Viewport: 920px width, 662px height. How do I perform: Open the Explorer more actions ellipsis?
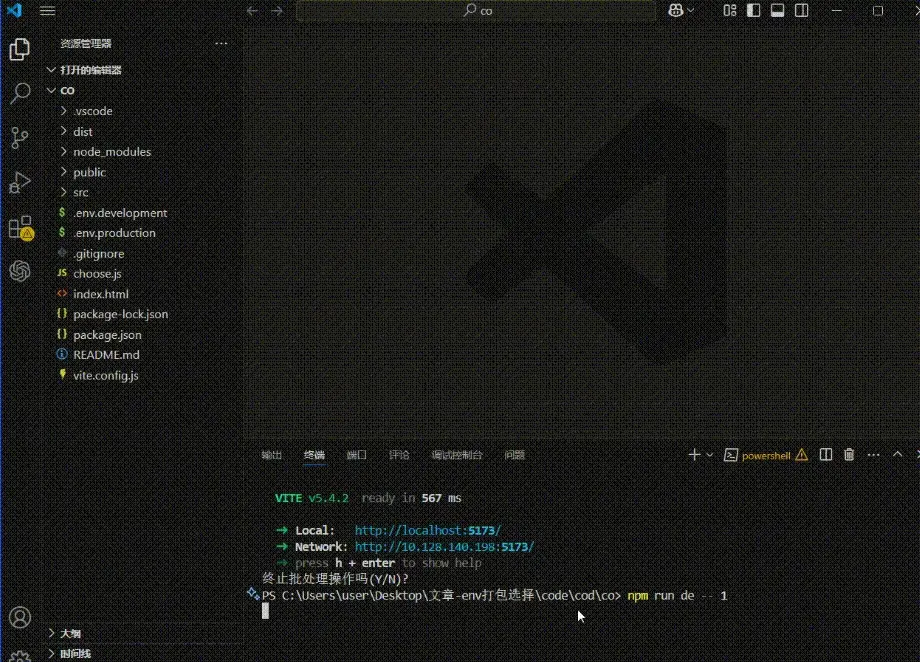[221, 43]
